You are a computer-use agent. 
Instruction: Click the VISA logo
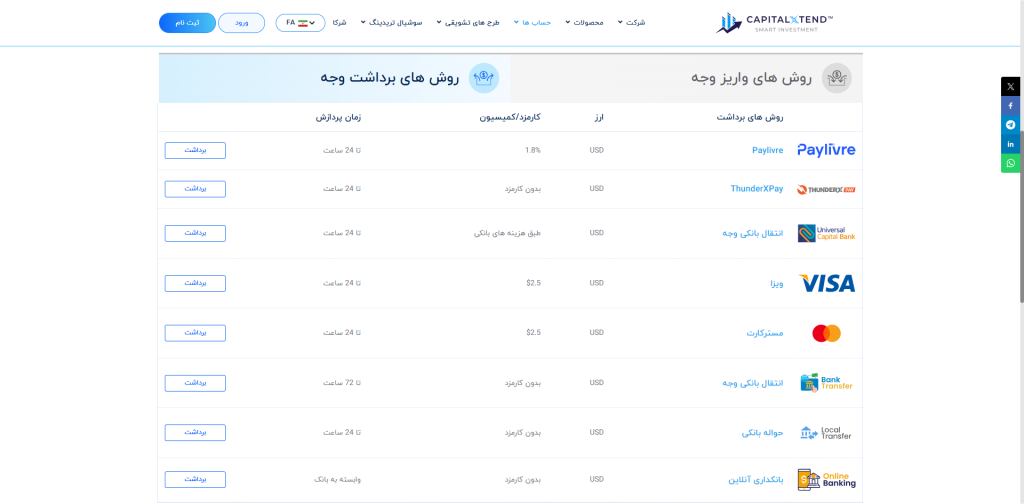(826, 283)
